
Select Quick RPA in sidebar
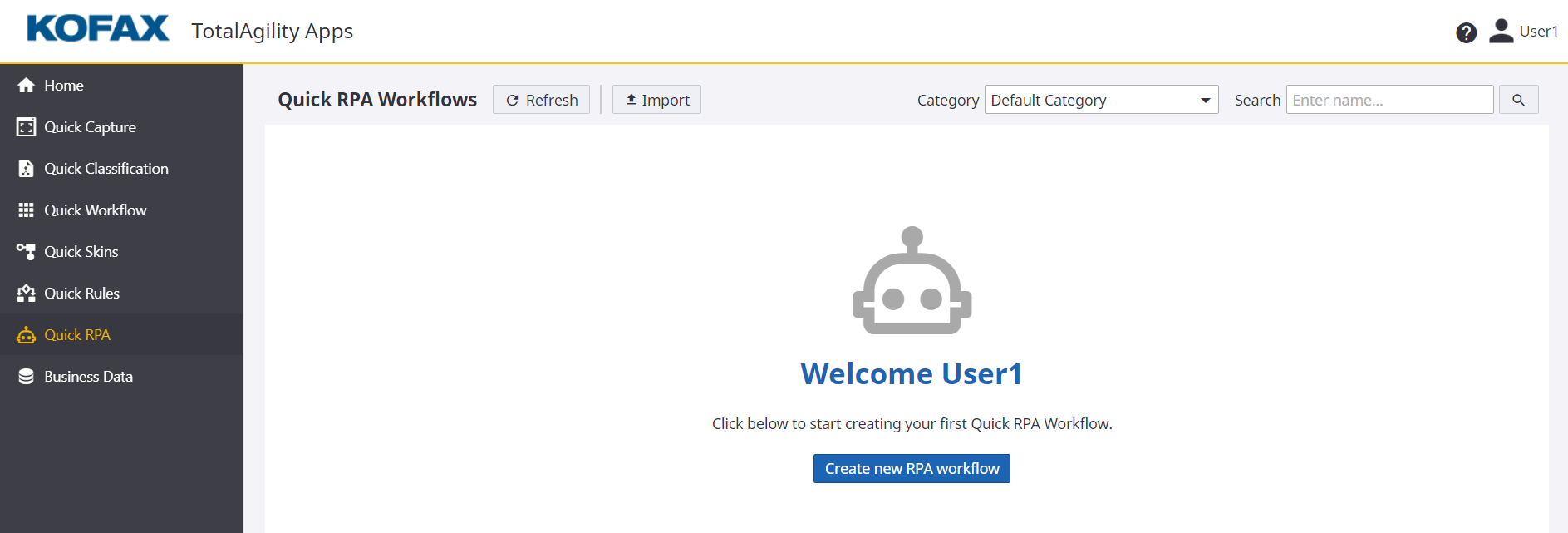point(121,335)
